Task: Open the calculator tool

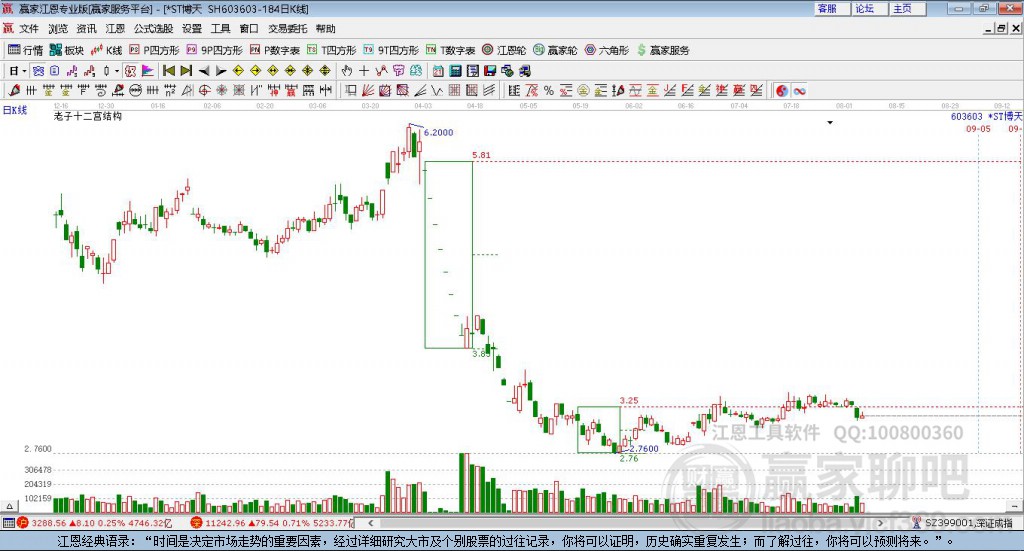Action: 456,71
